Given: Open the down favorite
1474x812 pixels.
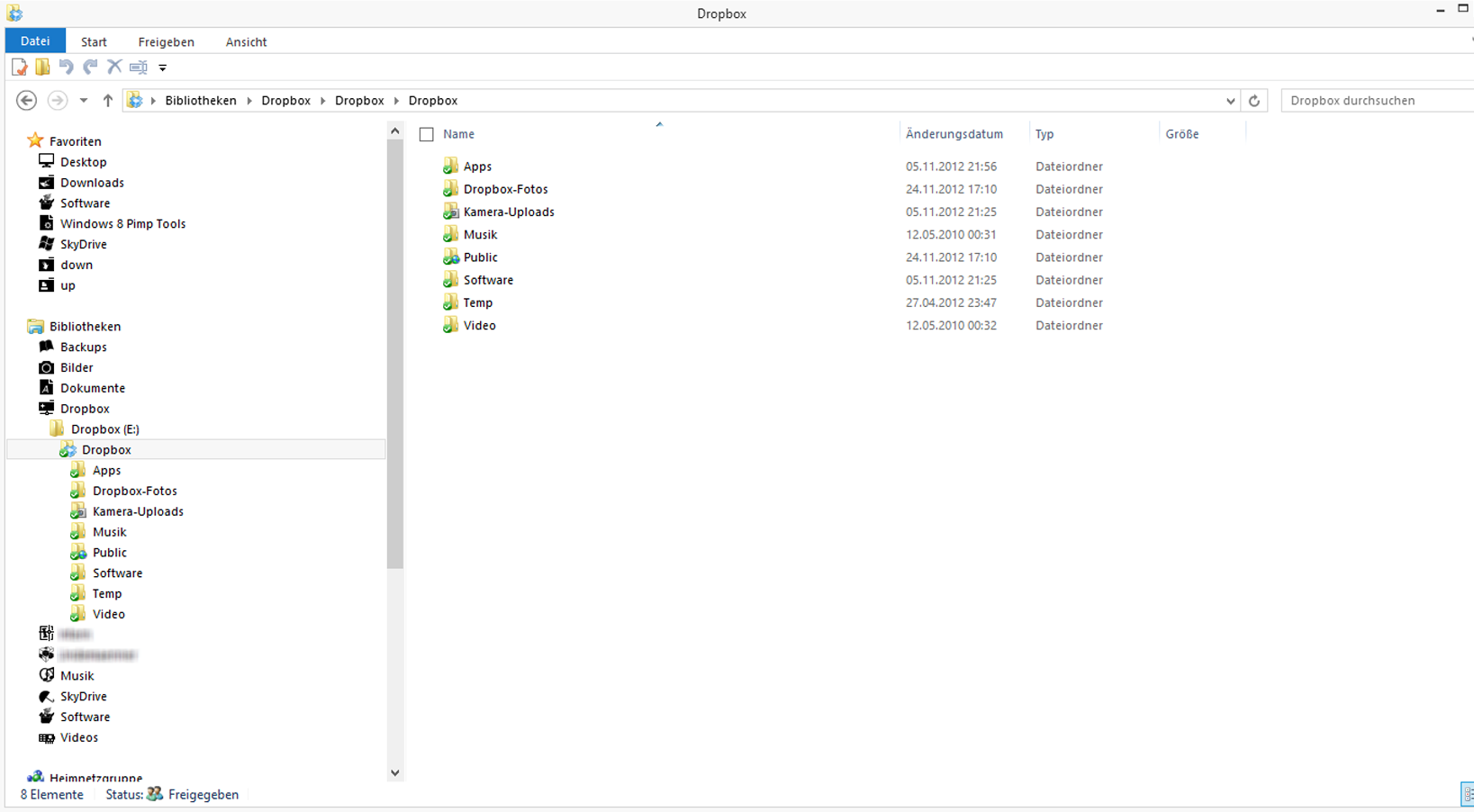Looking at the screenshot, I should click(x=77, y=266).
